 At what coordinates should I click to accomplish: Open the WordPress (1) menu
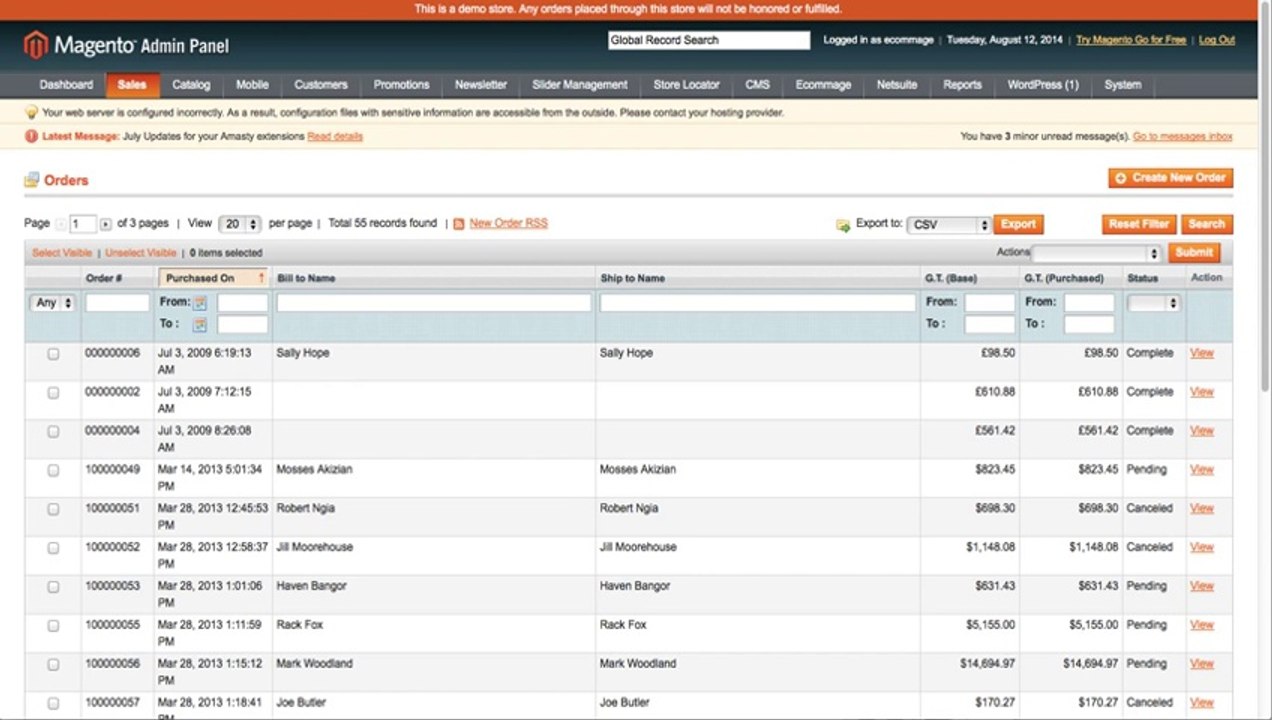(x=1043, y=85)
